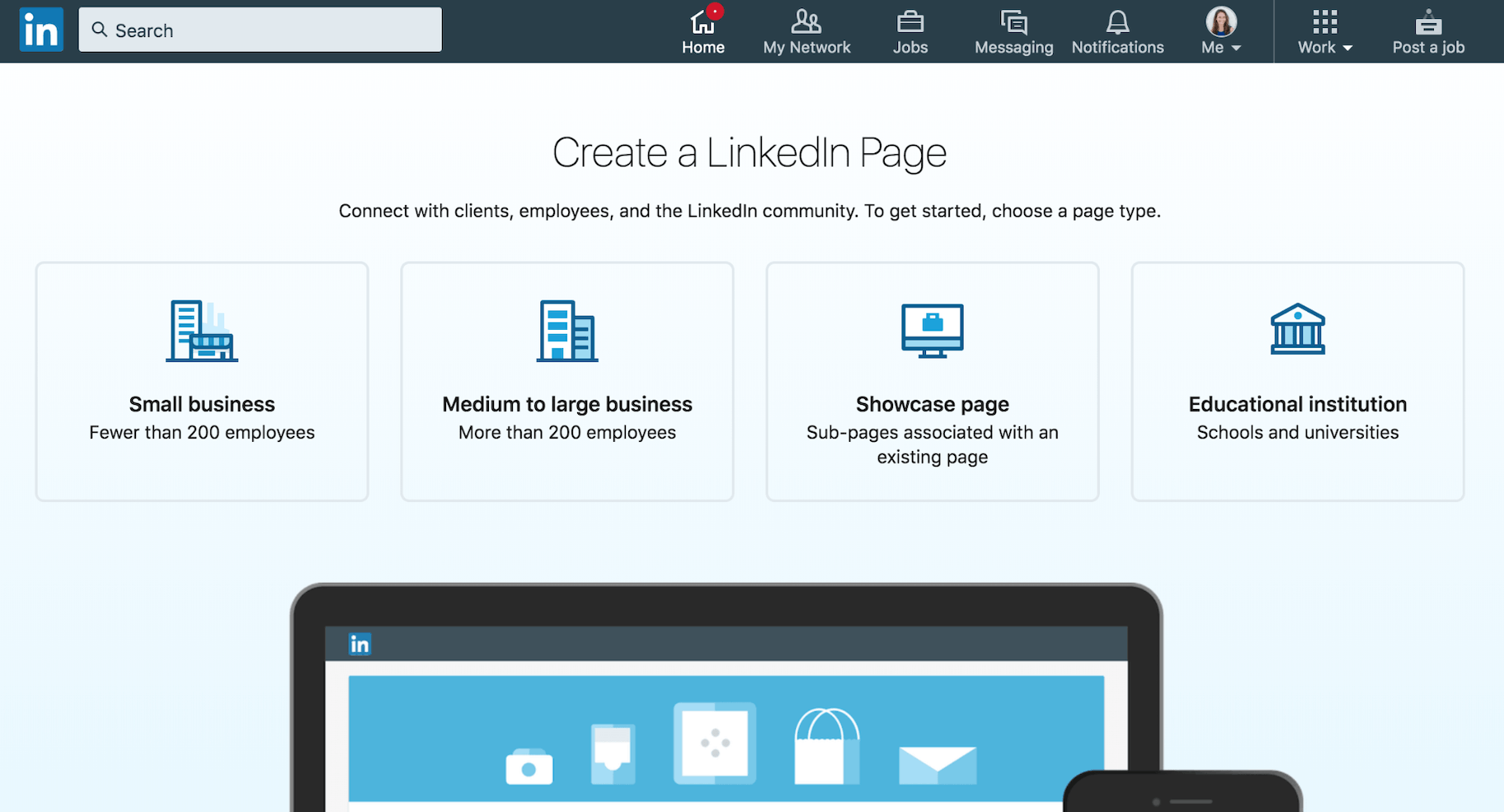Click the Medium to large business icon

pyautogui.click(x=567, y=331)
